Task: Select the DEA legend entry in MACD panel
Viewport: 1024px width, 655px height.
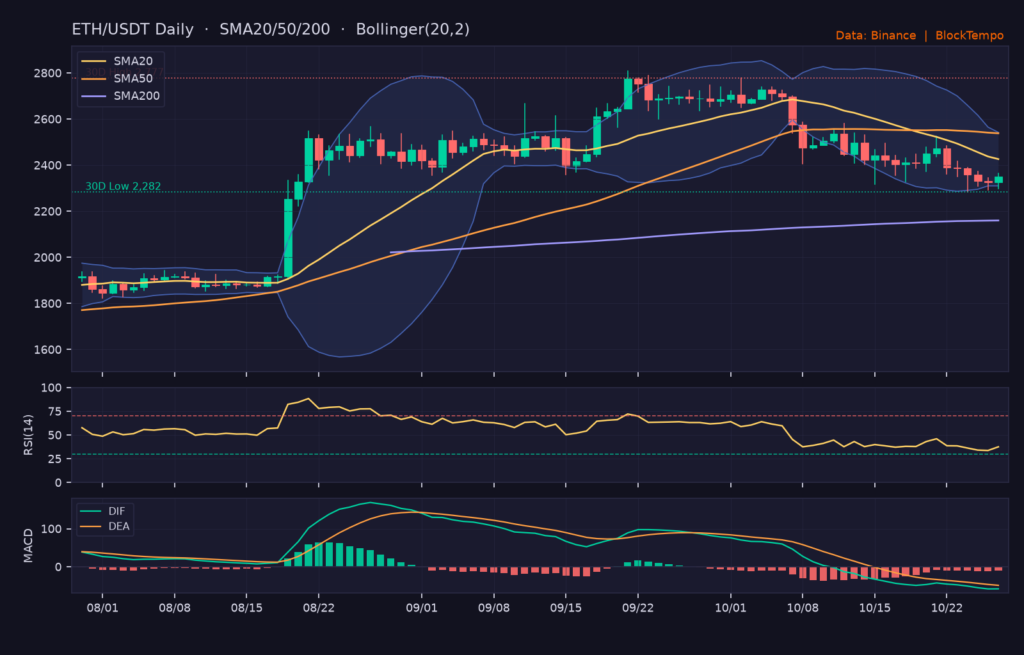Action: click(105, 526)
